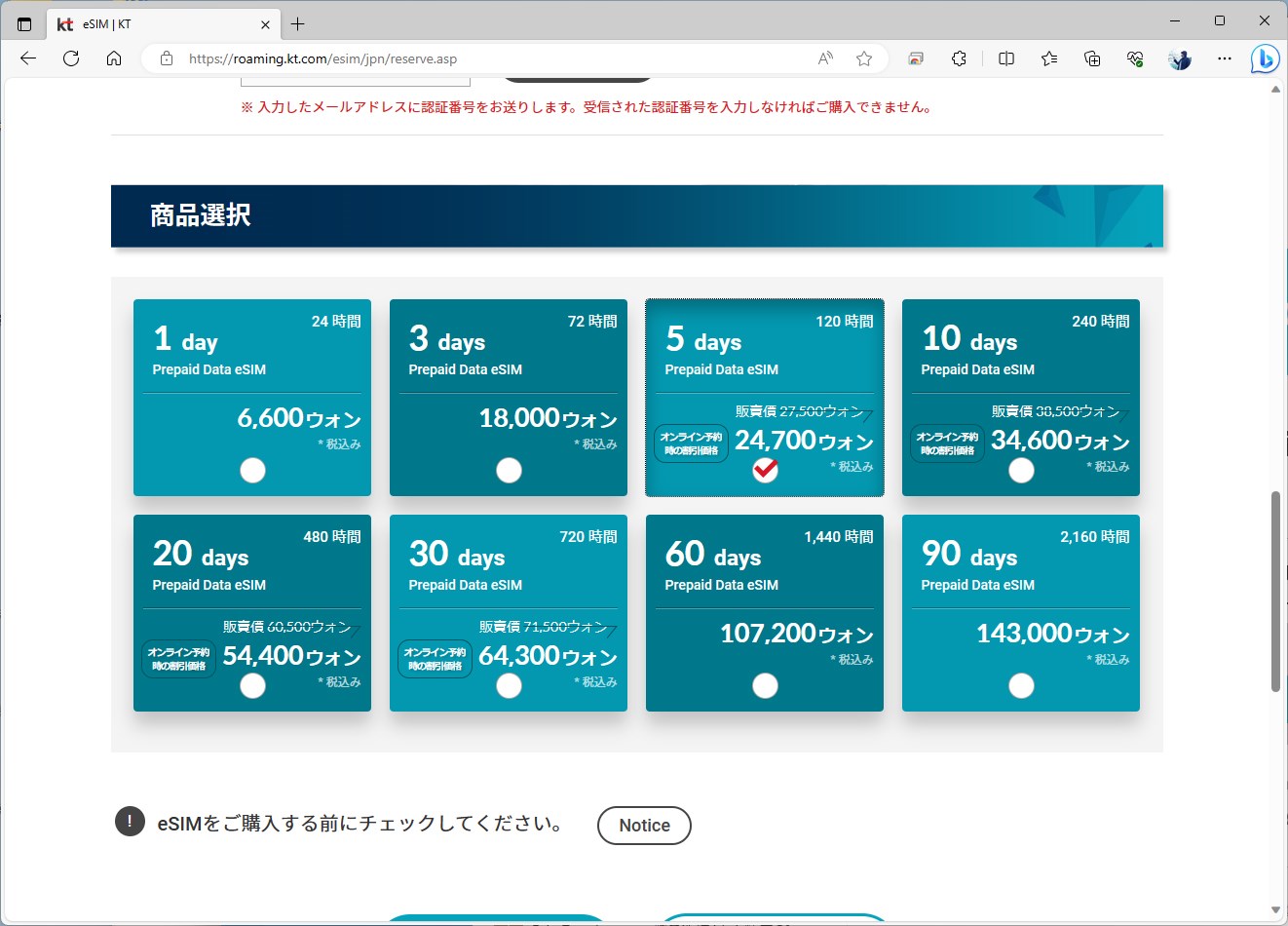Screen dimensions: 1288x926
Task: Click the address bar URL field
Action: [x=322, y=58]
